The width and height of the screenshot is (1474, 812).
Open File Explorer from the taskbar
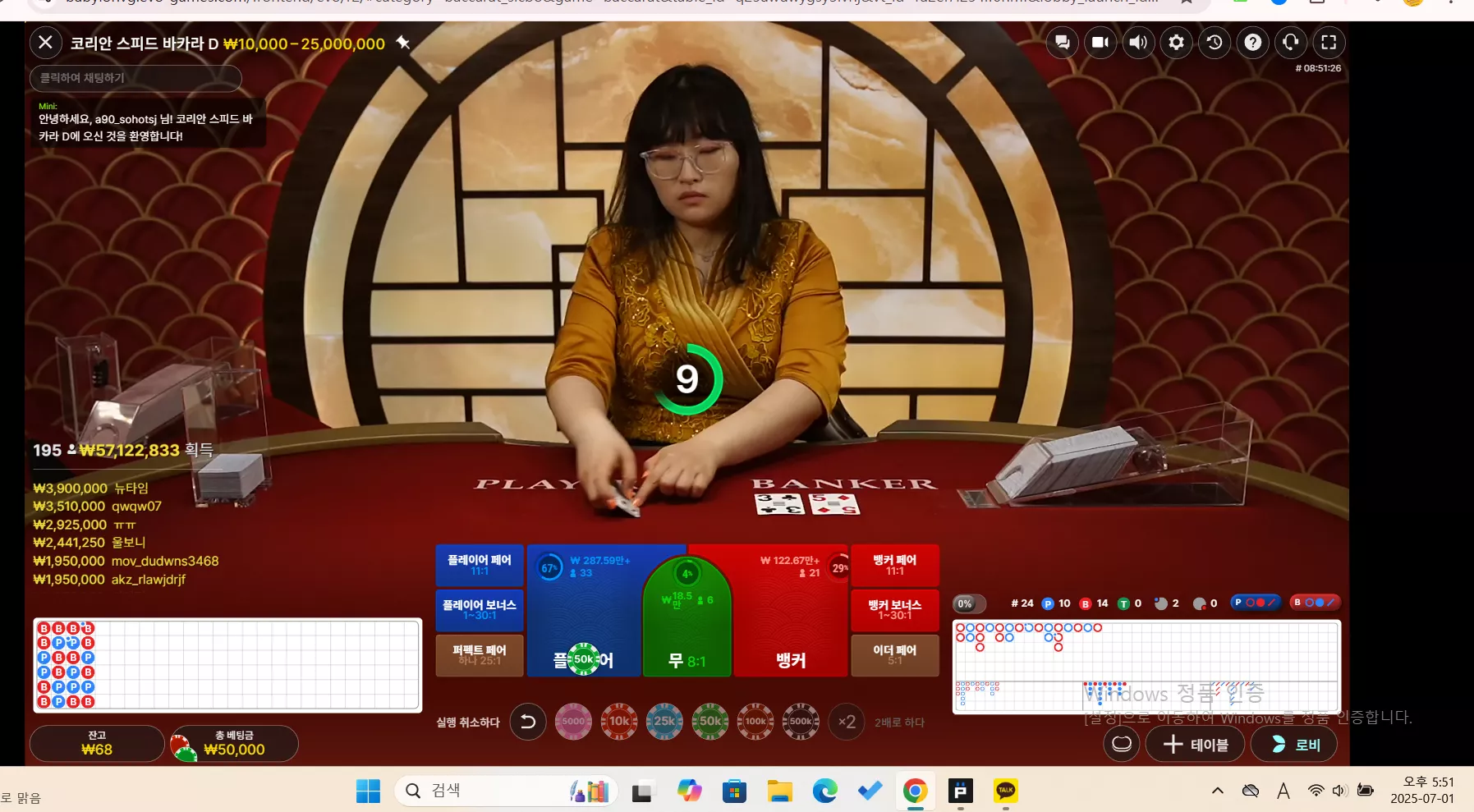[x=779, y=791]
